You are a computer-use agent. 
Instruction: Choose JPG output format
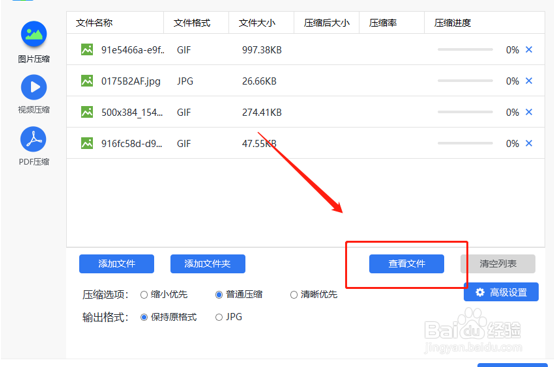pyautogui.click(x=219, y=317)
